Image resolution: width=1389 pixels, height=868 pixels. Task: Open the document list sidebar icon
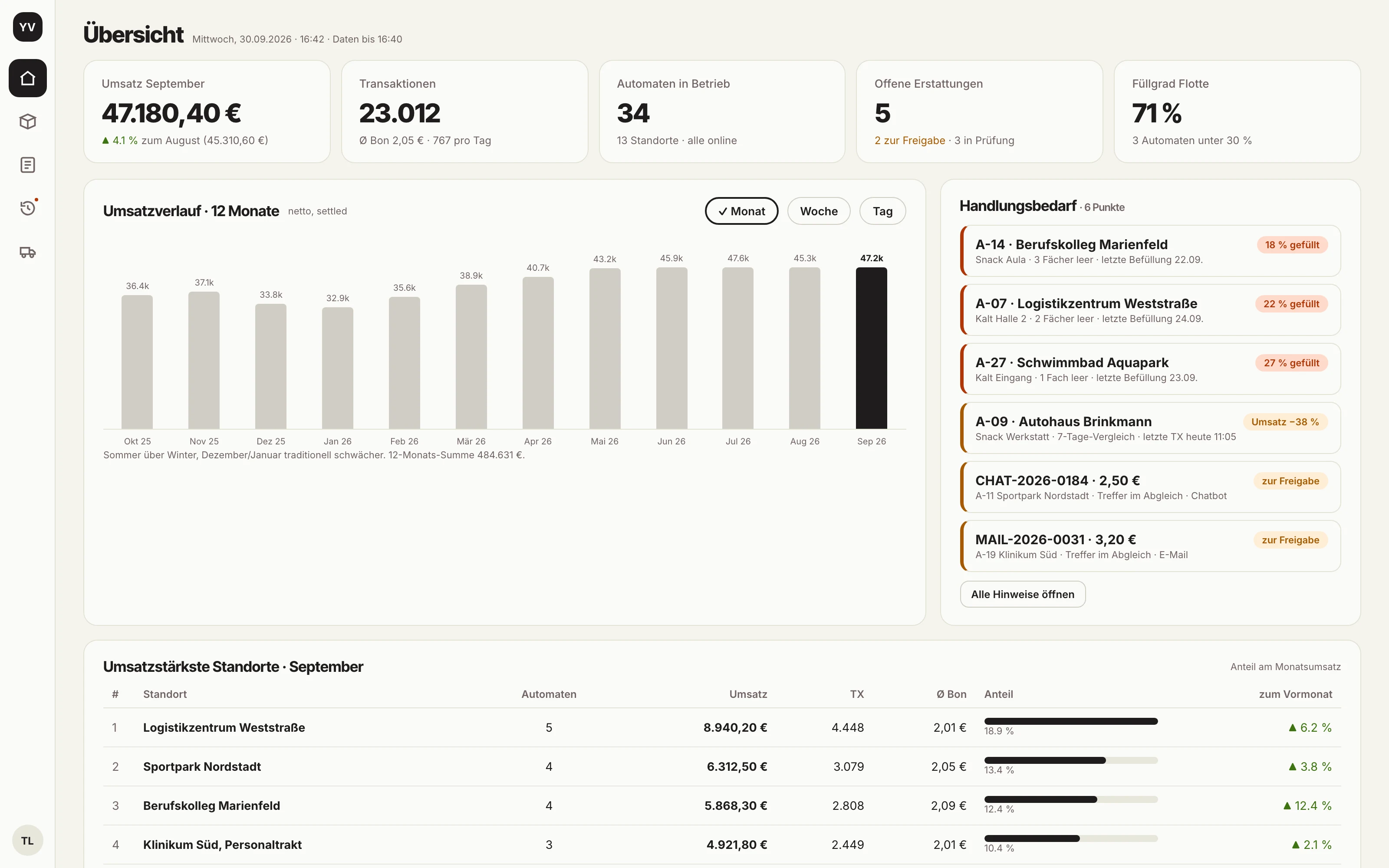27,165
